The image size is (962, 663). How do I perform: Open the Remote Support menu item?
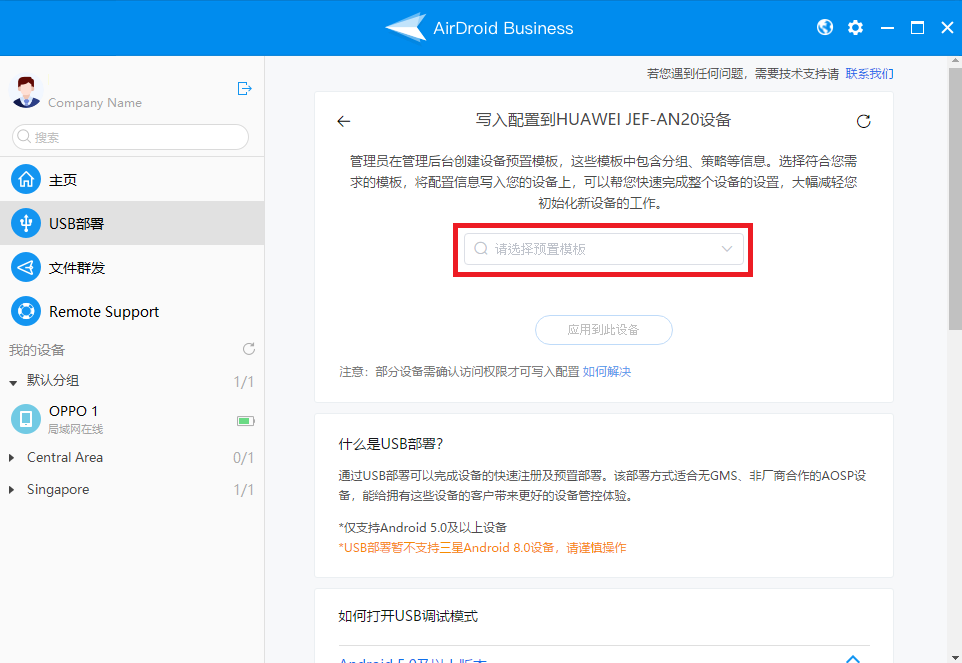click(x=132, y=312)
